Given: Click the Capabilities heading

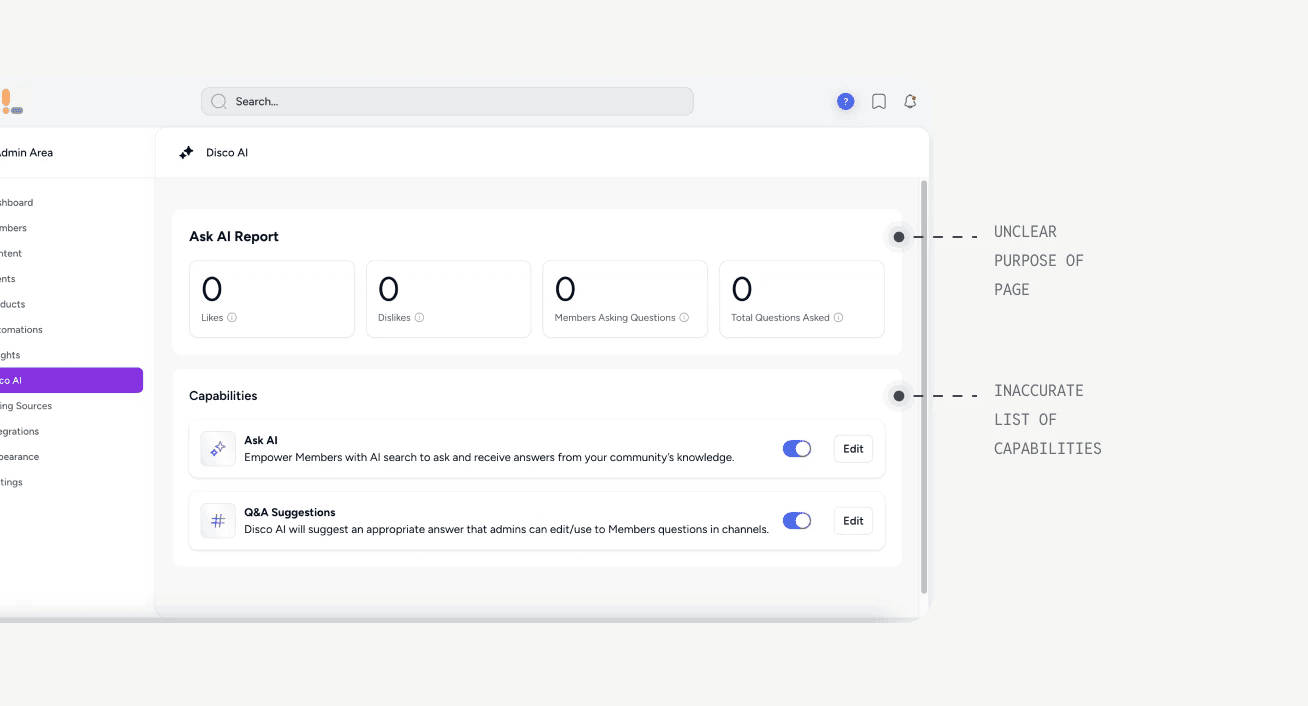Looking at the screenshot, I should point(223,396).
